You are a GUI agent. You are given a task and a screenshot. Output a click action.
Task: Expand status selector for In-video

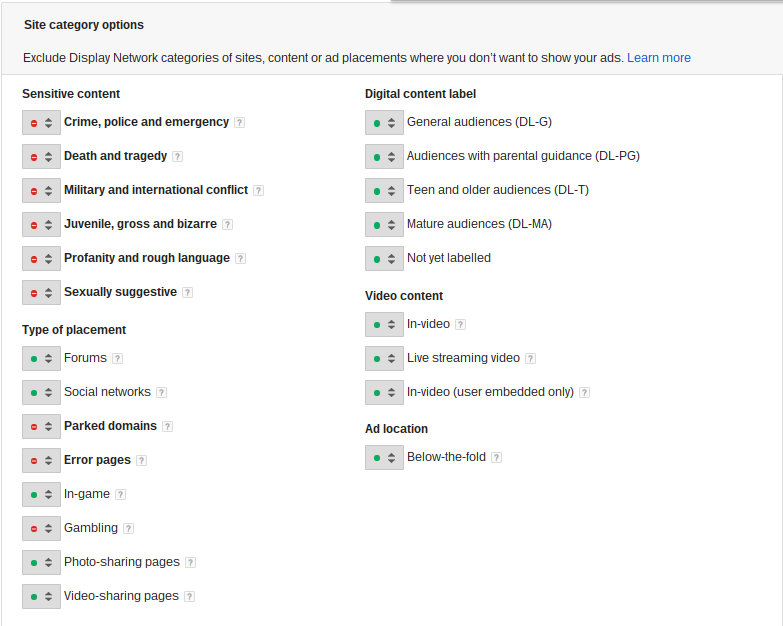385,324
